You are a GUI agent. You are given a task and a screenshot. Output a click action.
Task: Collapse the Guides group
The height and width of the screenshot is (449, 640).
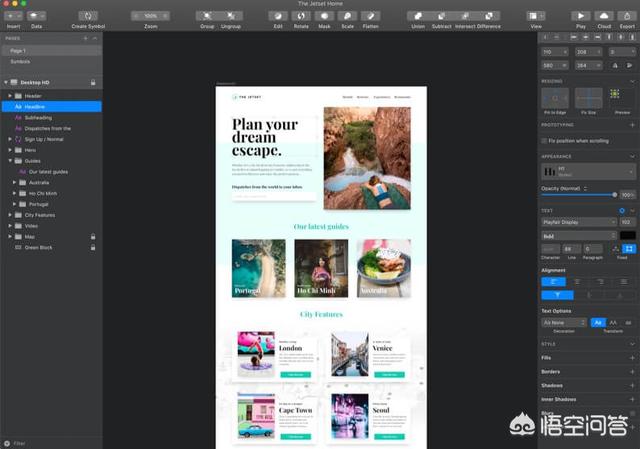point(10,161)
